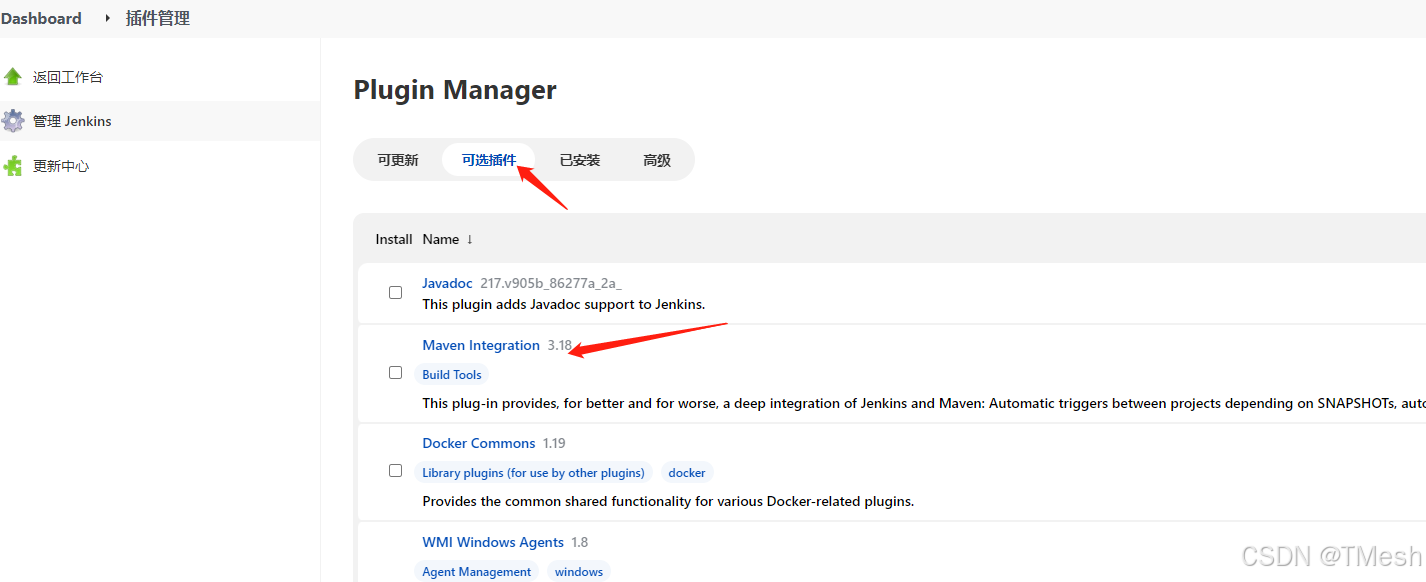Click the Plugin Manager heading
Image resolution: width=1426 pixels, height=582 pixels.
455,90
